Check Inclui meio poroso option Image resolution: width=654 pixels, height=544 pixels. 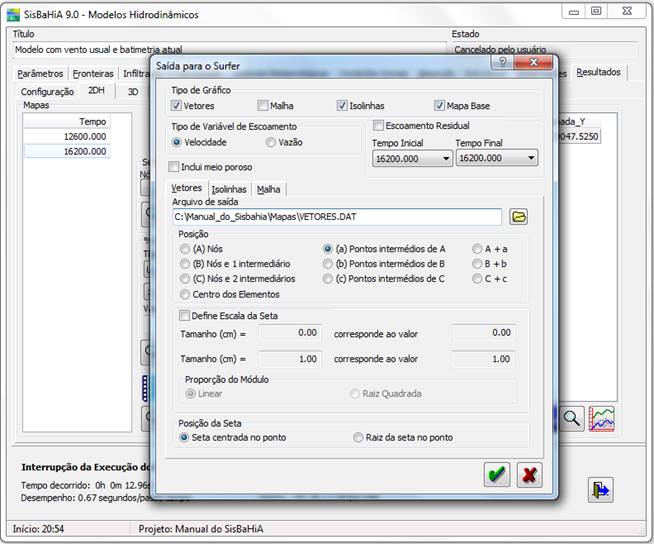coord(173,167)
